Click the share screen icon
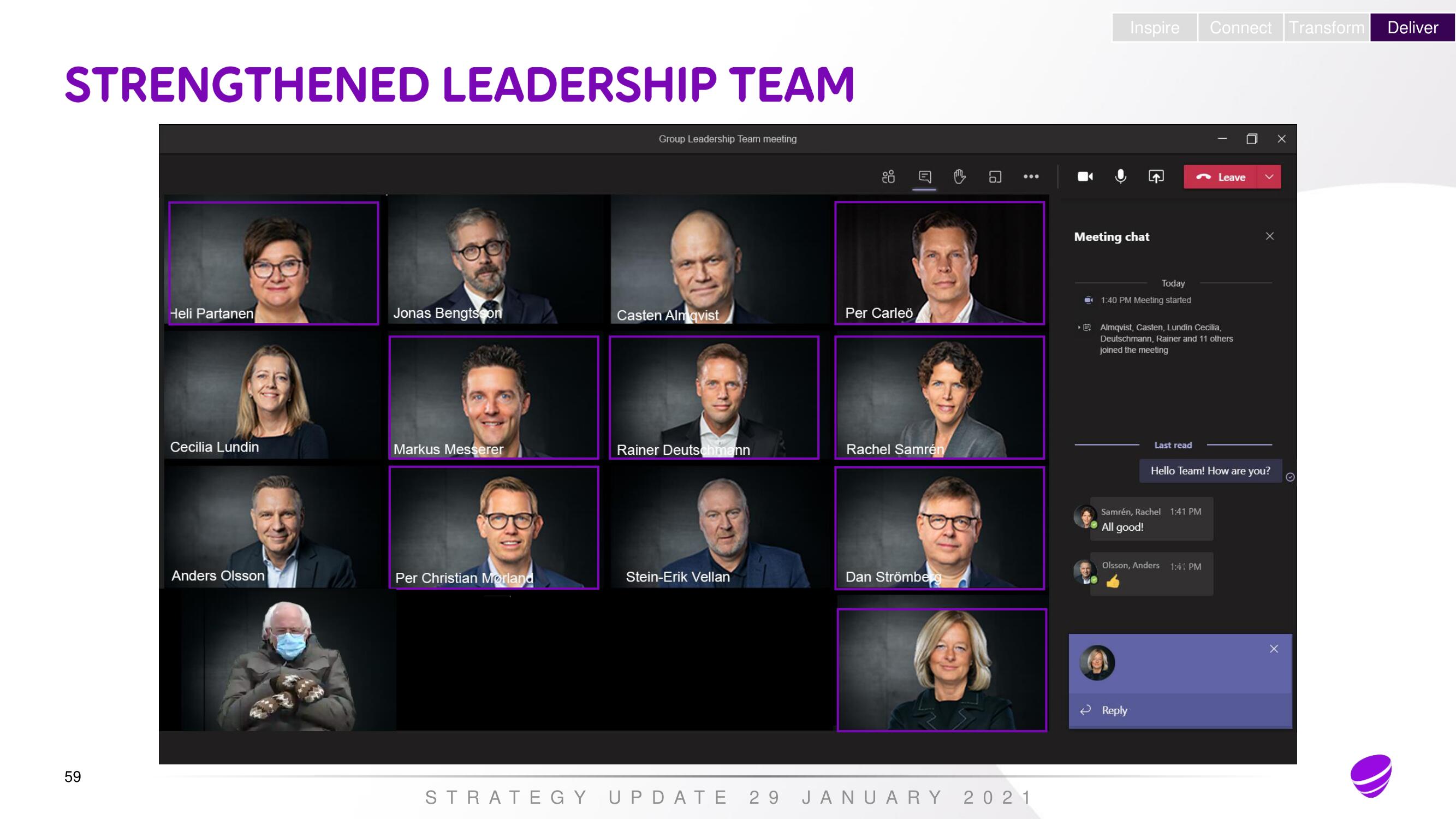Image resolution: width=1456 pixels, height=819 pixels. coord(1156,177)
